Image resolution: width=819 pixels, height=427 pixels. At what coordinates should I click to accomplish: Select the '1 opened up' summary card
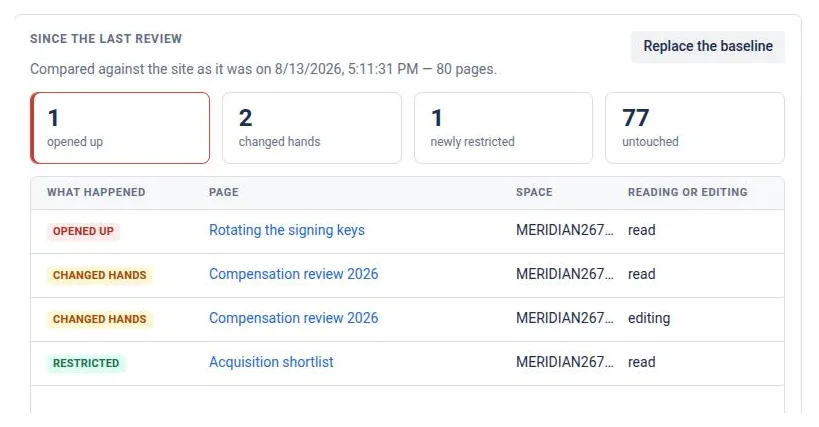pyautogui.click(x=120, y=128)
